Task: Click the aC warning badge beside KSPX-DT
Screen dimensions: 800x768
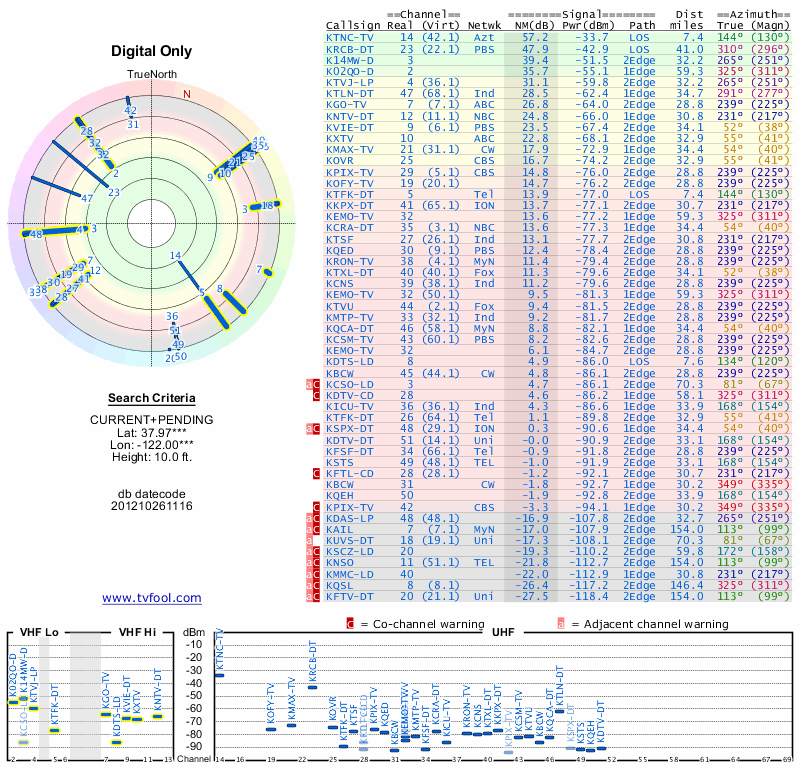Action: point(313,429)
